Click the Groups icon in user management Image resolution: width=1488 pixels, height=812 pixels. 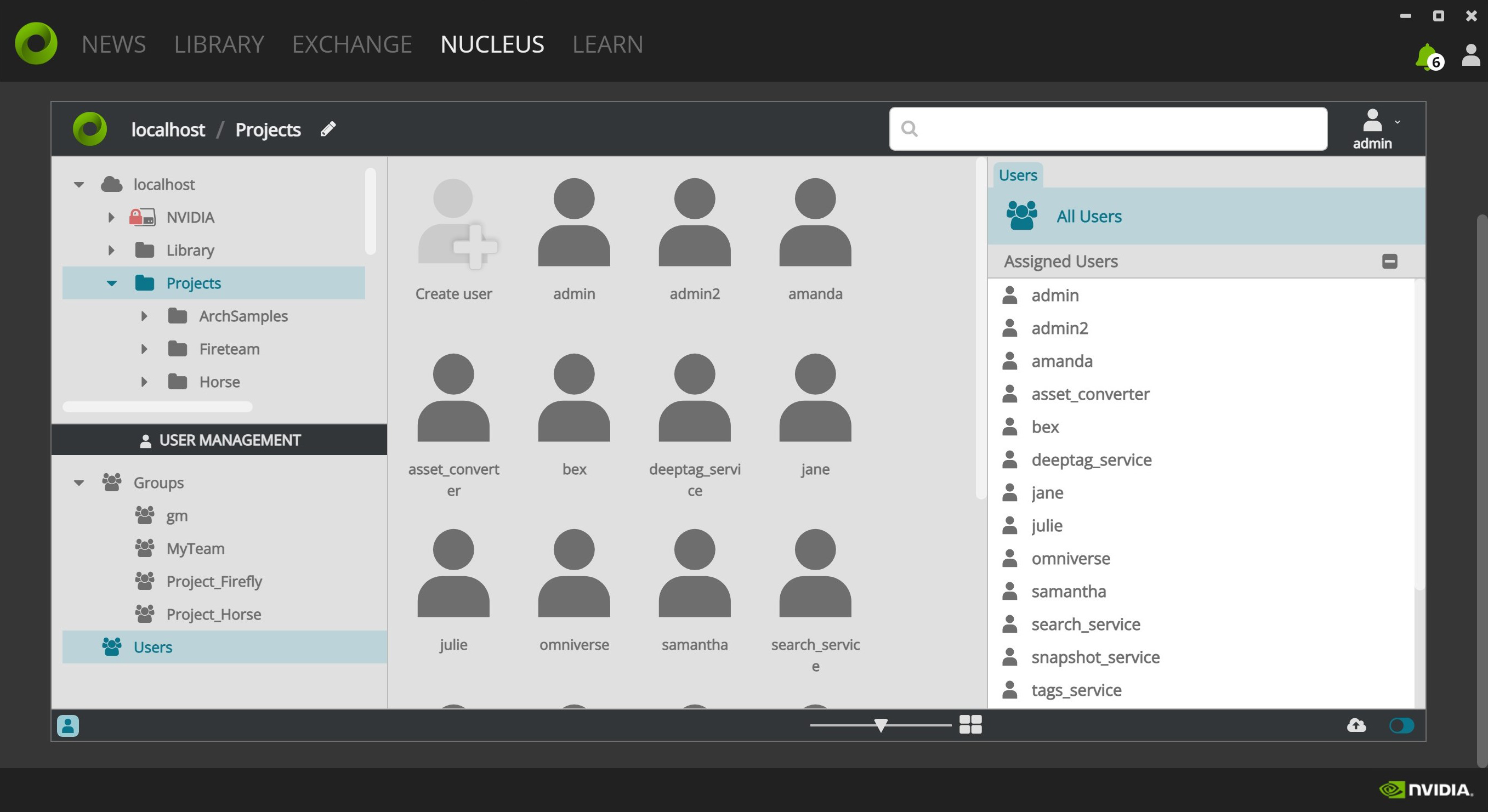click(x=111, y=482)
